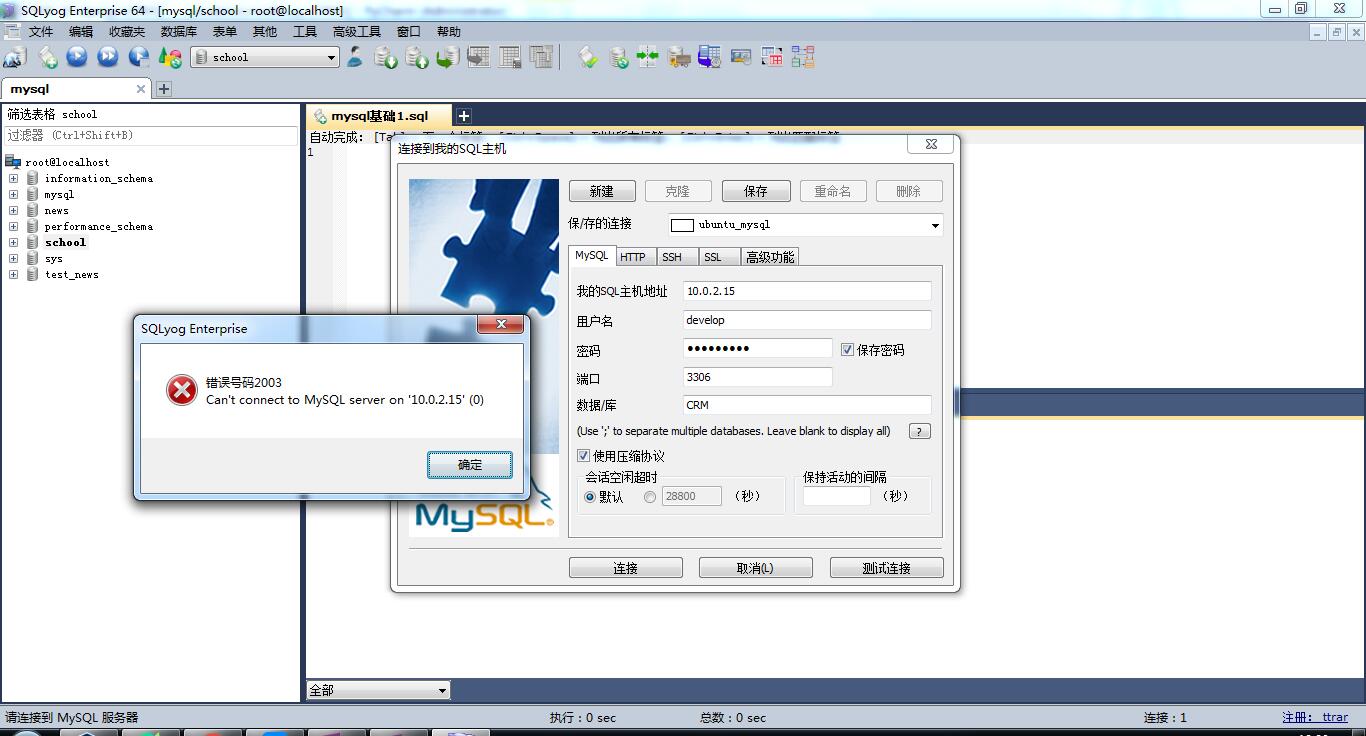Expand the test_news database node
The width and height of the screenshot is (1366, 736).
[x=14, y=274]
